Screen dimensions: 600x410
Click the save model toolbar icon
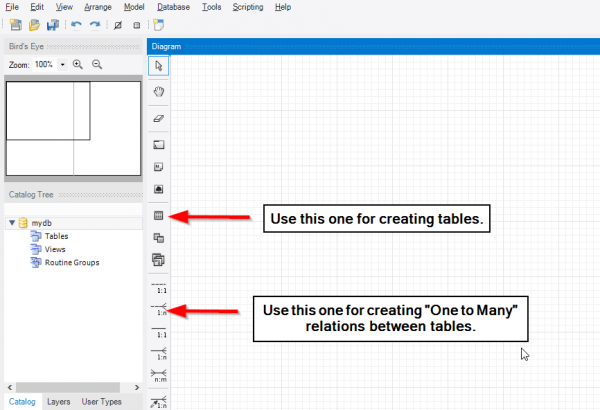[52, 24]
